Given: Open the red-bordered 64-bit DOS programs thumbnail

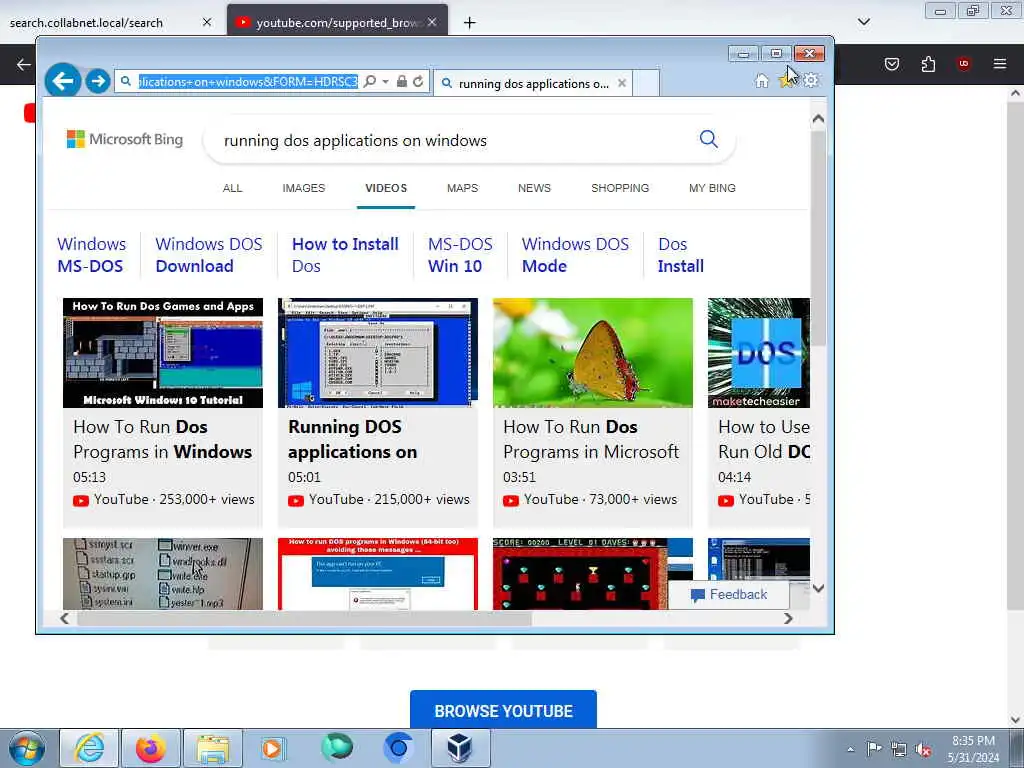Looking at the screenshot, I should point(377,573).
